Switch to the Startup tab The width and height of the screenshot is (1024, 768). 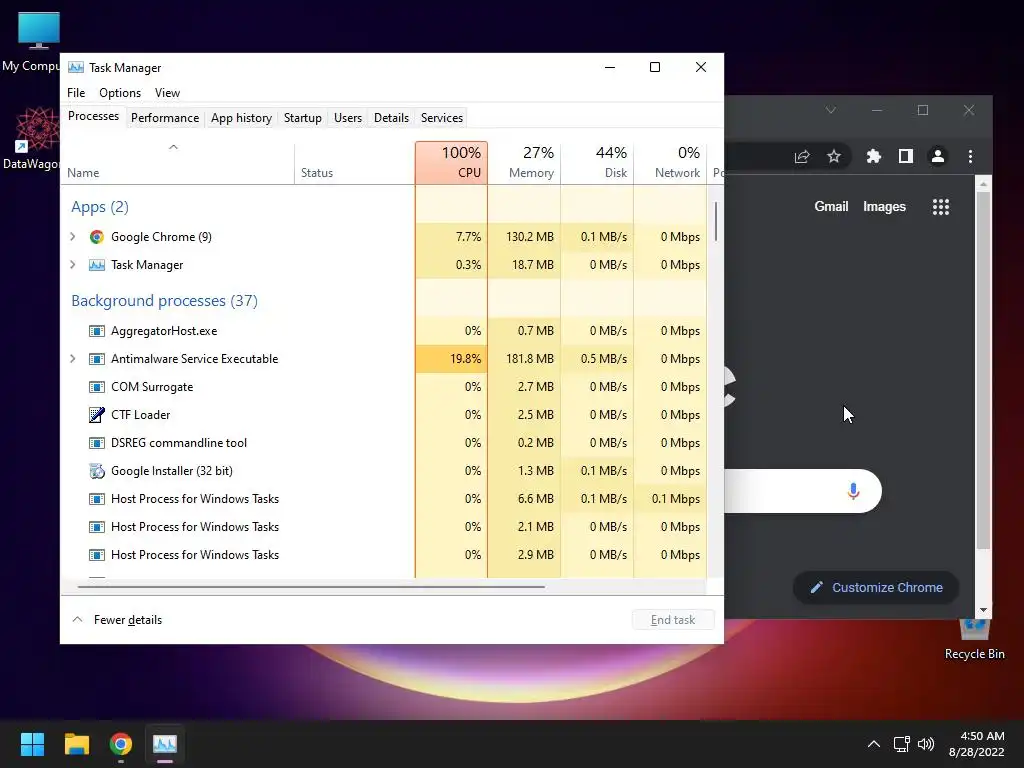(302, 118)
